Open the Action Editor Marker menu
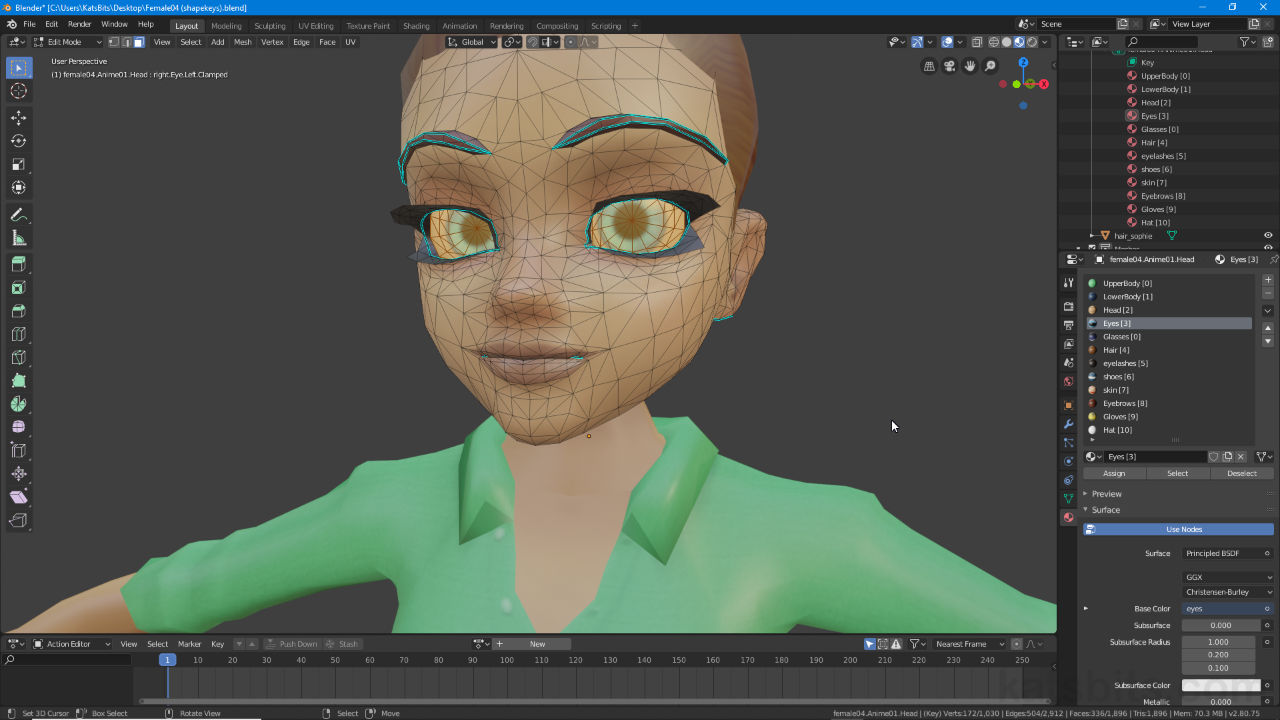Screen dimensions: 1280x720 (190, 644)
